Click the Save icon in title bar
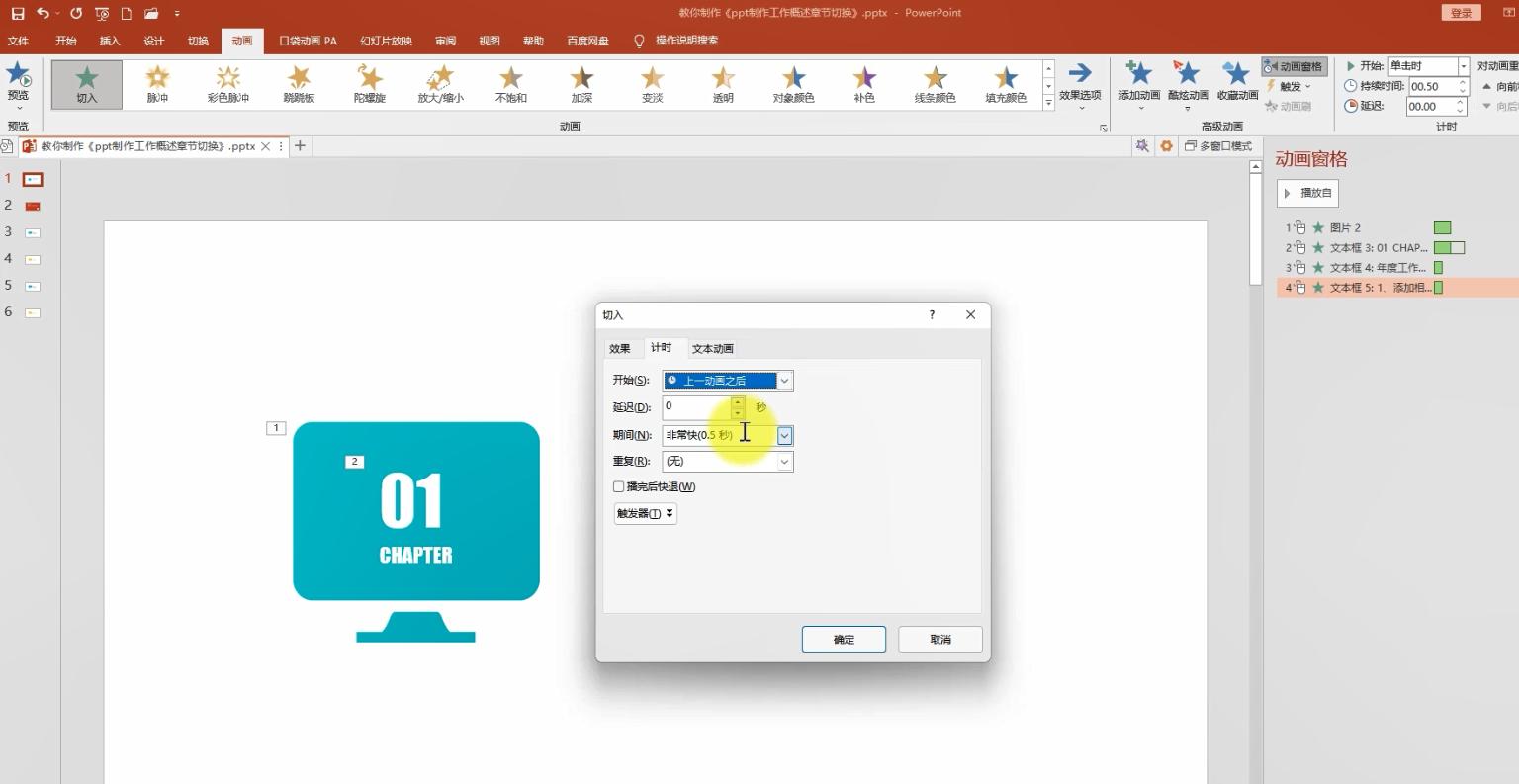This screenshot has width=1519, height=784. click(18, 13)
